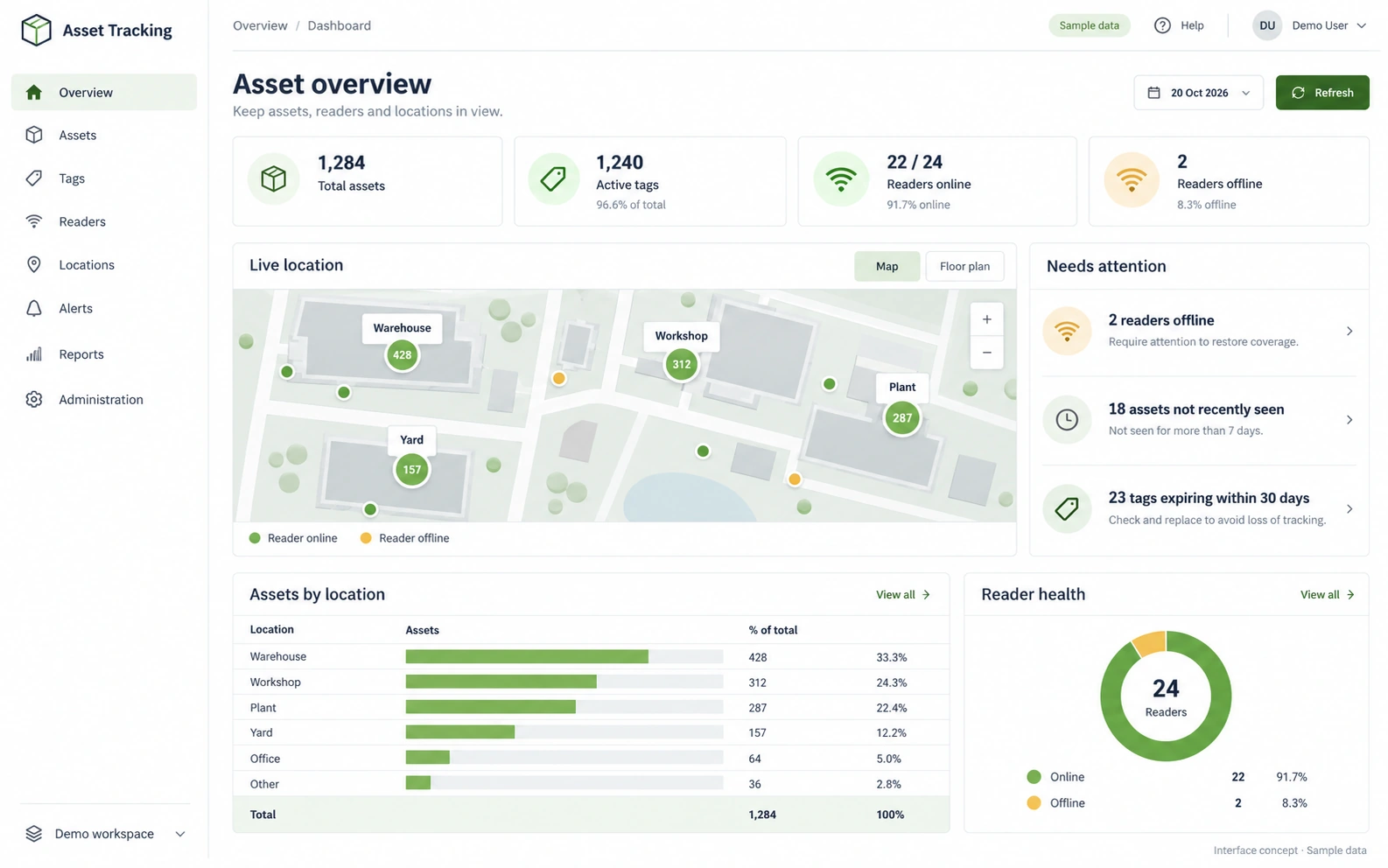The width and height of the screenshot is (1388, 868).
Task: Expand the Demo workspace switcher
Action: (x=104, y=834)
